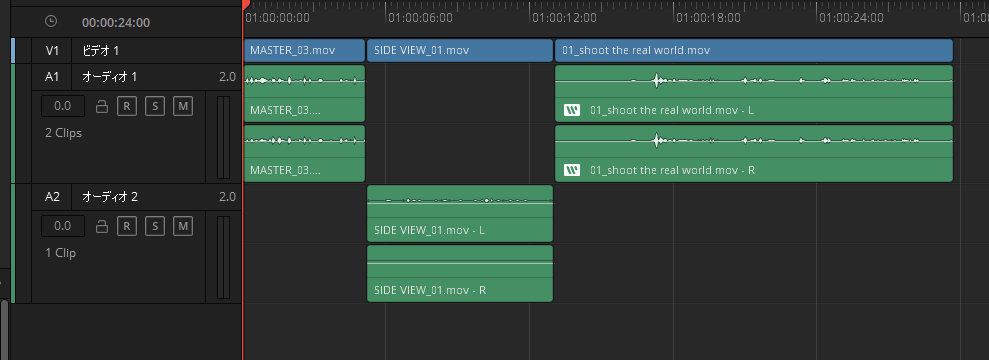
Task: Solo the A2 audio track
Action: (x=155, y=226)
